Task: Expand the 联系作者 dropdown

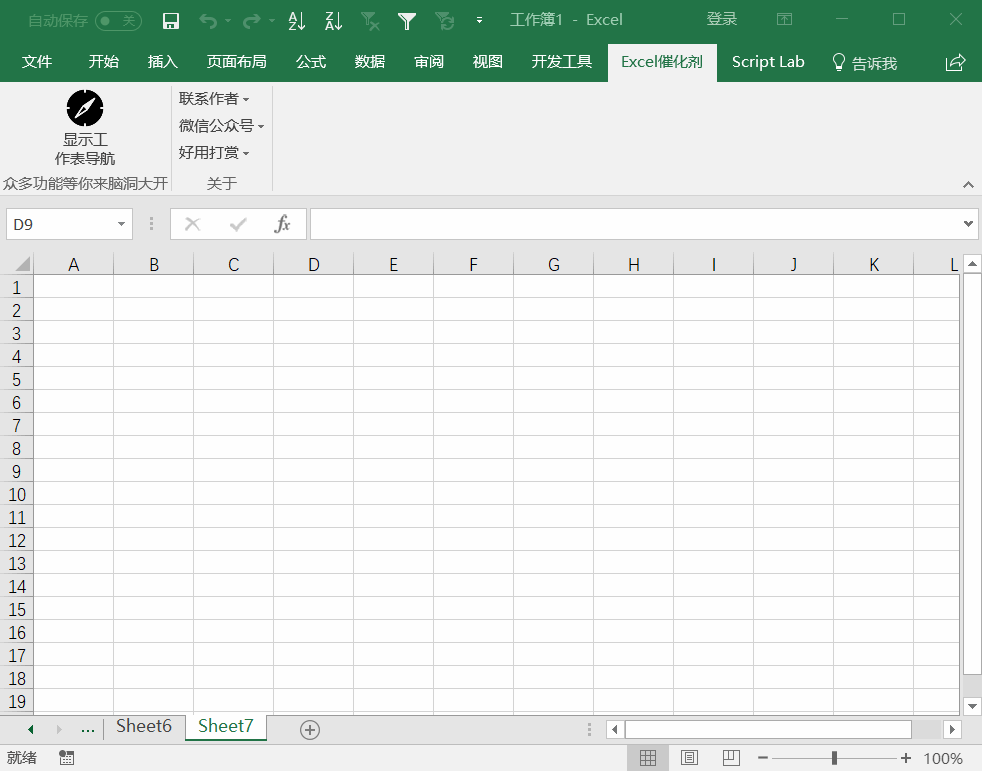Action: pyautogui.click(x=214, y=99)
